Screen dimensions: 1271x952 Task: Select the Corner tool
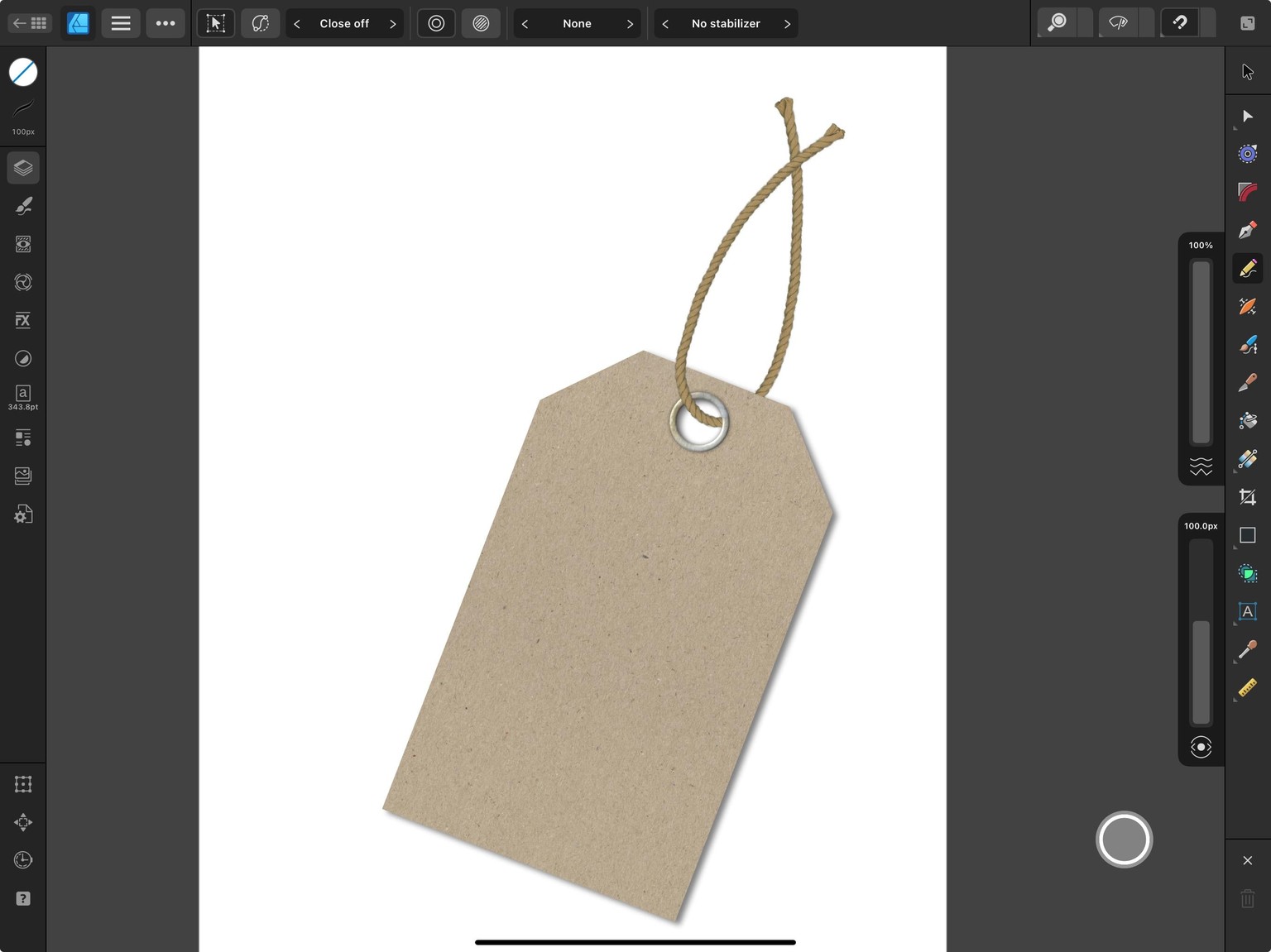pos(1247,192)
